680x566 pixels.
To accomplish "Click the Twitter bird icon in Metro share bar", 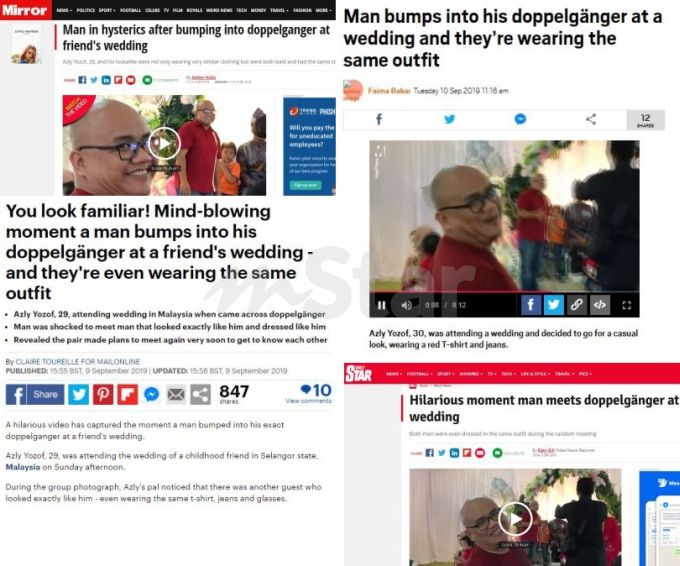I will (x=450, y=119).
